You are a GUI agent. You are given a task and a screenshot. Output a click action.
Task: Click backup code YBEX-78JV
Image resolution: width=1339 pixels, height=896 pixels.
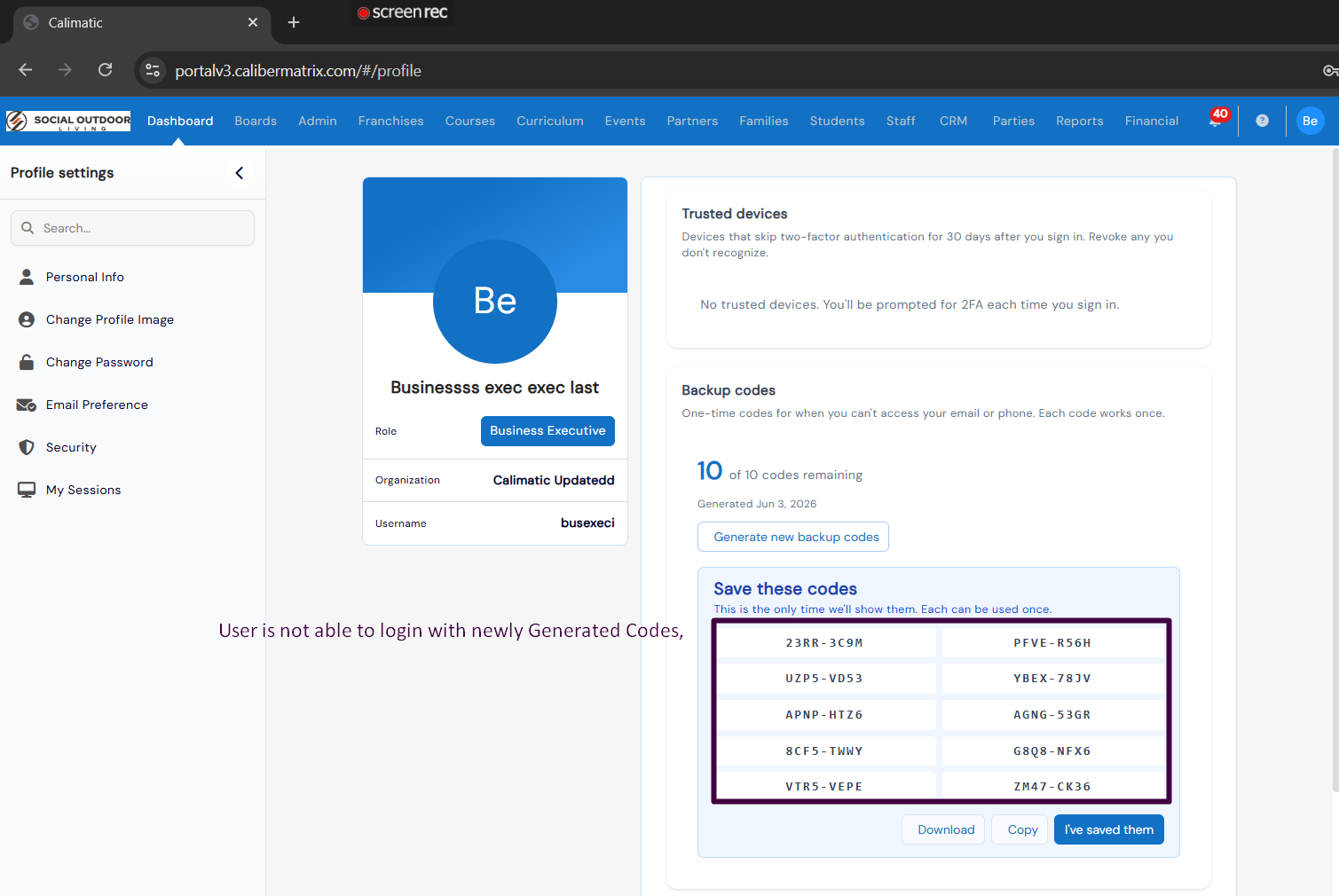click(1052, 679)
